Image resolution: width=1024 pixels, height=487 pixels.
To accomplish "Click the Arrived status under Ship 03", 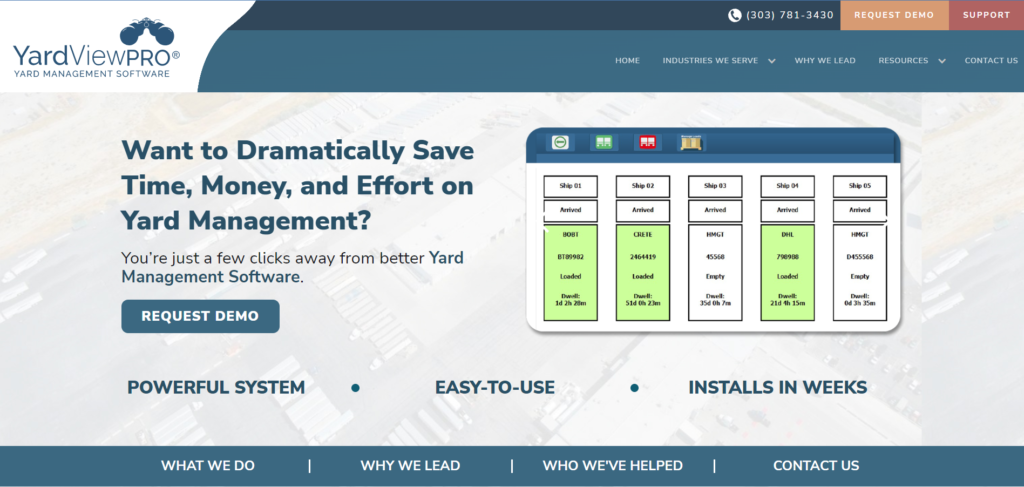I will click(715, 210).
